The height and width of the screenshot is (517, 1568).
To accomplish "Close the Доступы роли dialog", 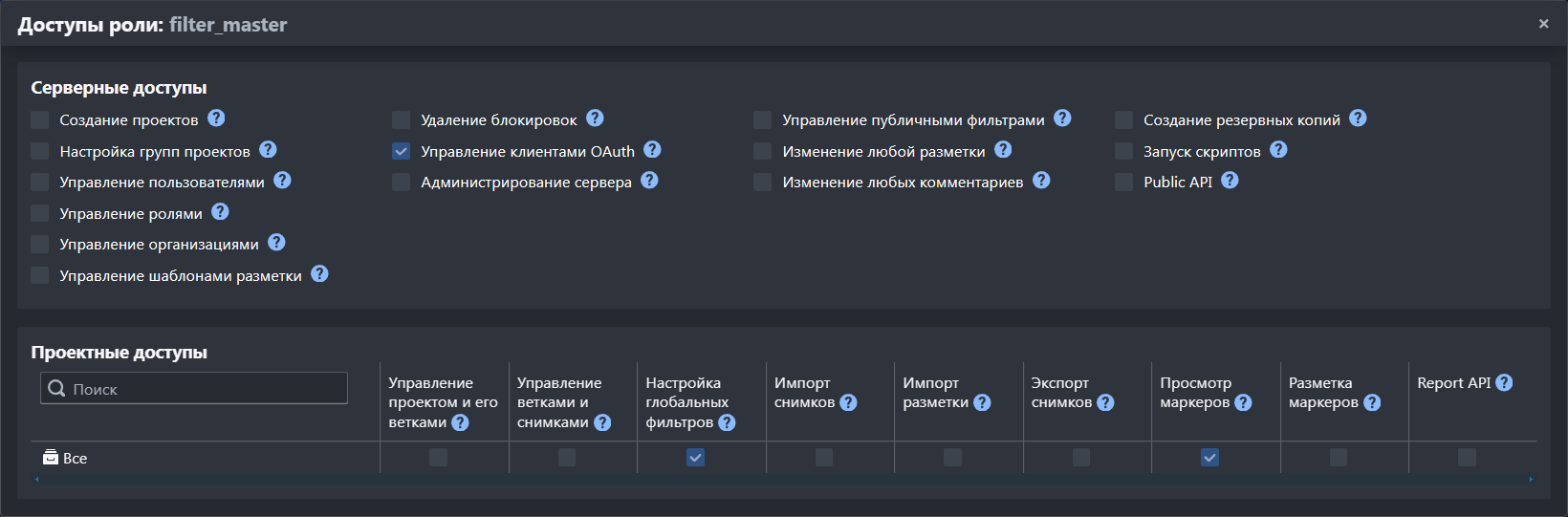I will coord(1543,24).
